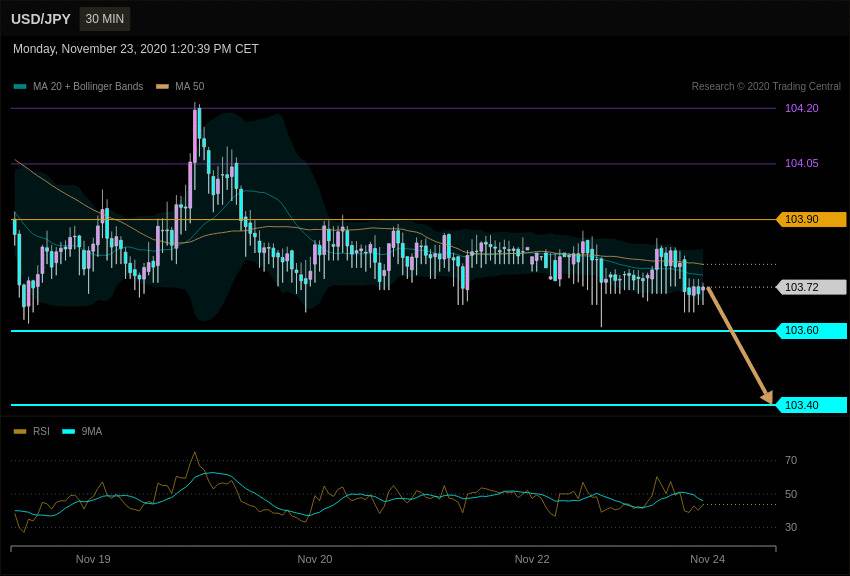The width and height of the screenshot is (850, 576).
Task: Click the Nov 22 date axis label
Action: click(x=532, y=559)
